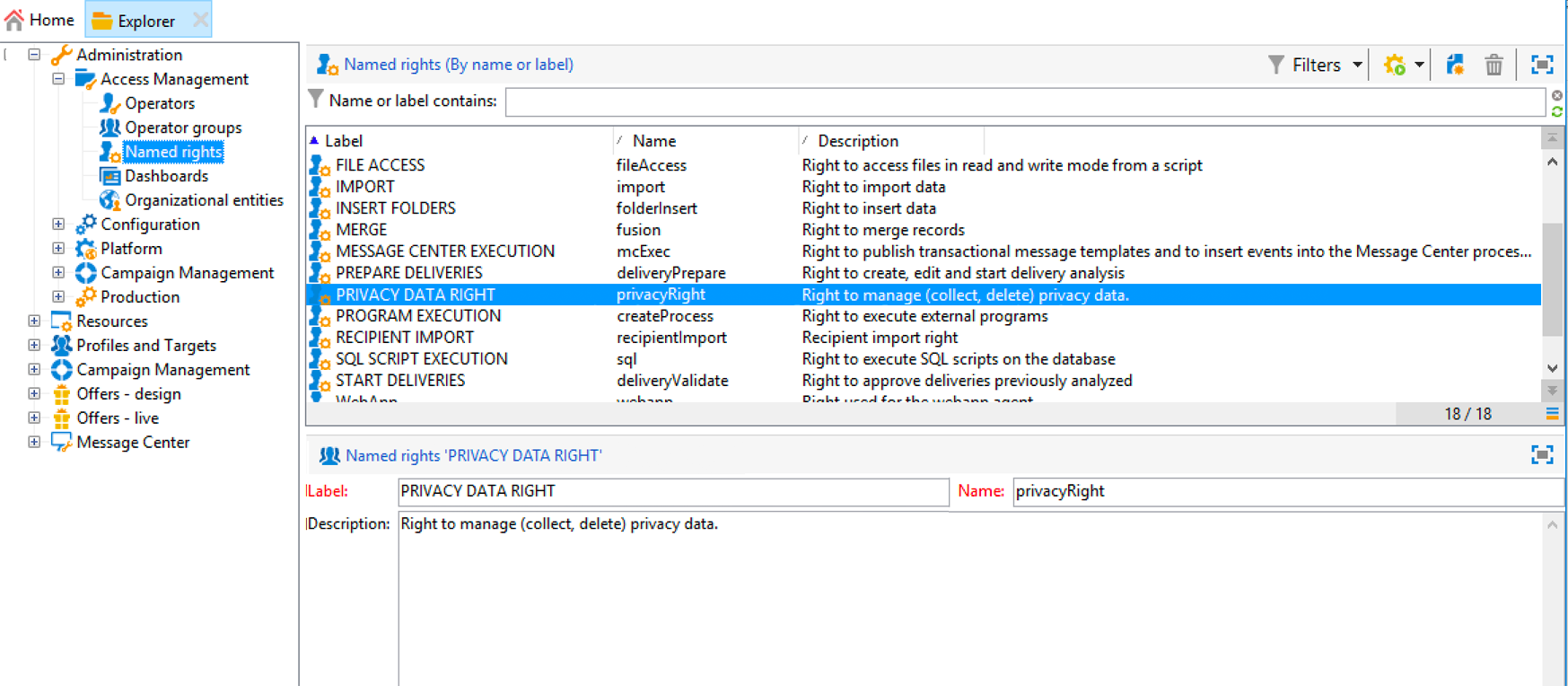Click the New named right icon
The image size is (1568, 686).
(1455, 65)
